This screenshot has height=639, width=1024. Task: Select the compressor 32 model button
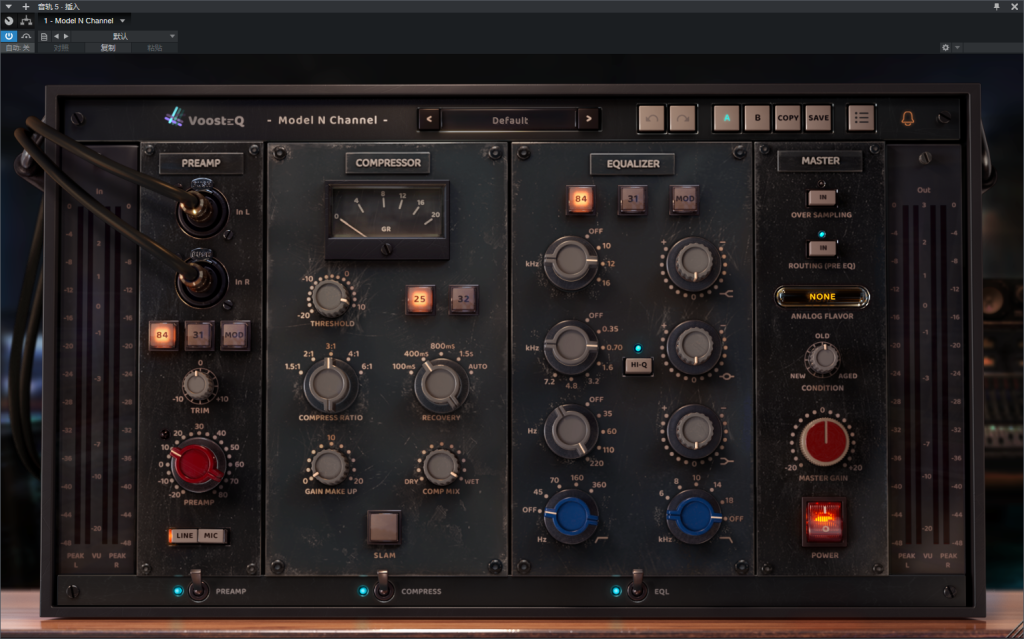463,299
